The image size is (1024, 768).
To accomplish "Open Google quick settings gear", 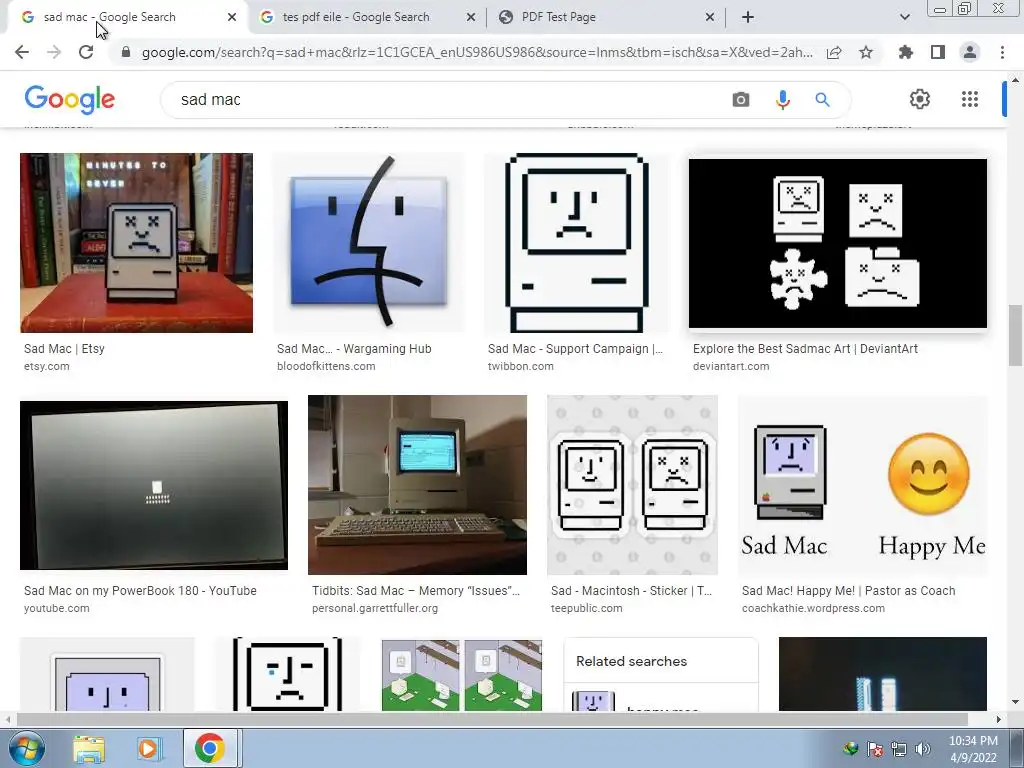I will 920,99.
